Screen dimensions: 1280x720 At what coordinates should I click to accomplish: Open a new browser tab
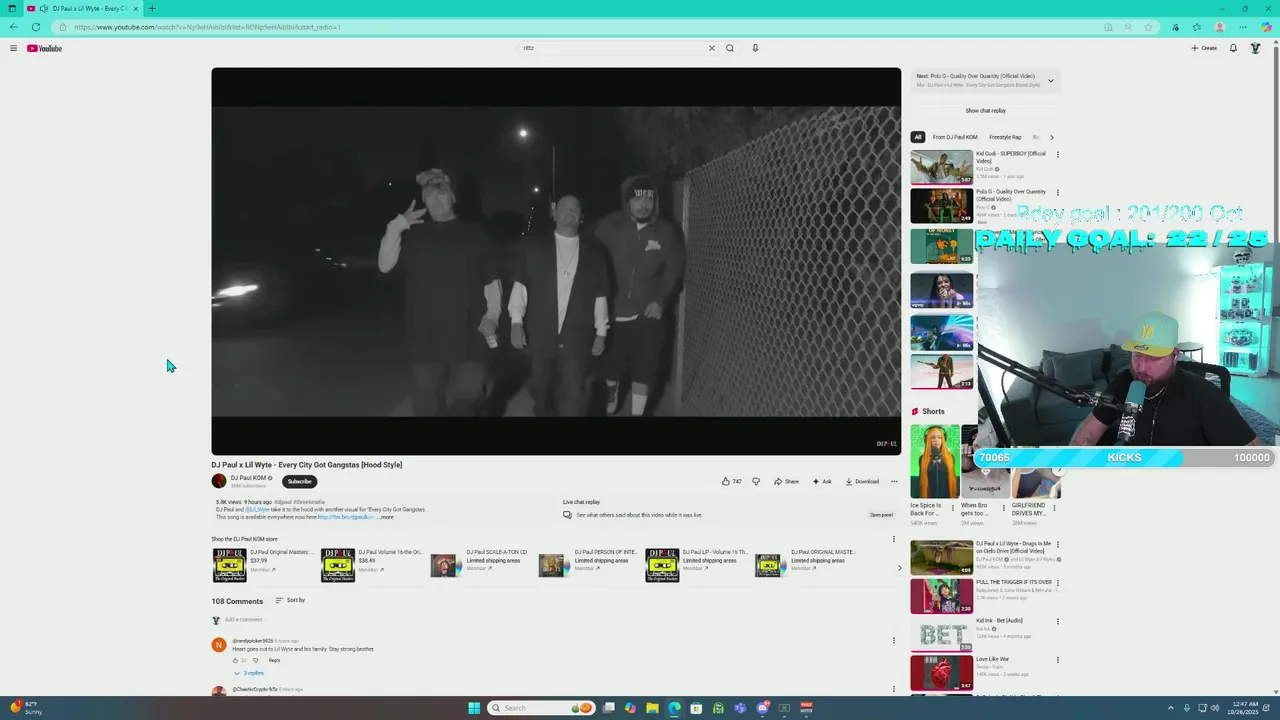pos(152,9)
